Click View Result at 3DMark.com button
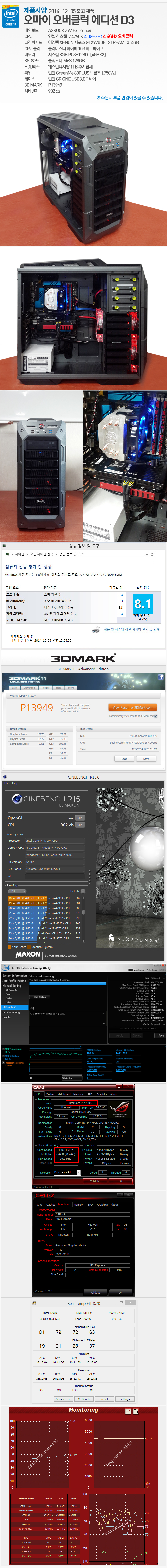Image resolution: width=167 pixels, height=1568 pixels. [132, 707]
